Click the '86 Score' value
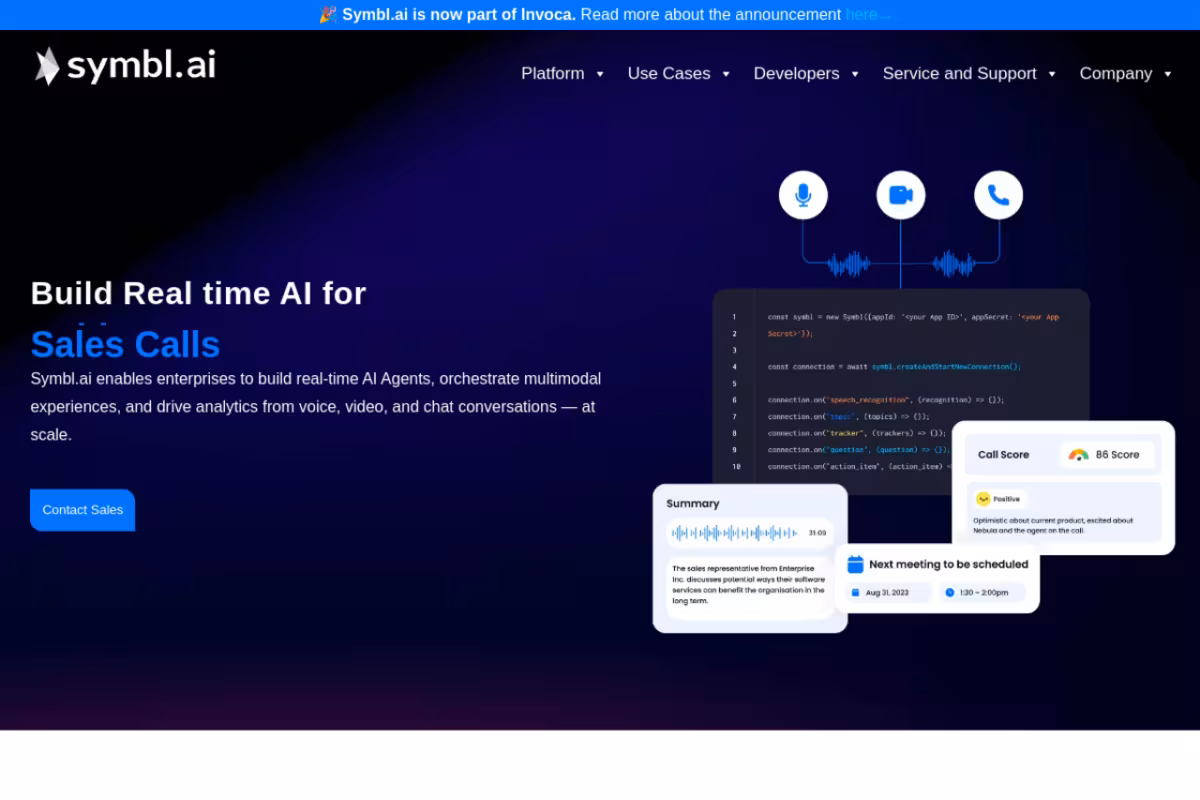Viewport: 1200px width, 800px height. [x=1117, y=455]
